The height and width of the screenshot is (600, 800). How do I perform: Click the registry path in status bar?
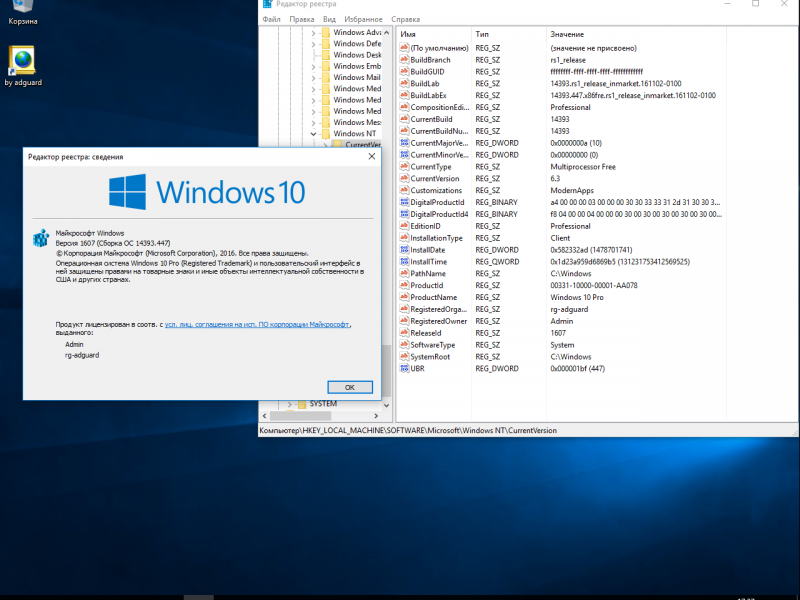click(408, 431)
